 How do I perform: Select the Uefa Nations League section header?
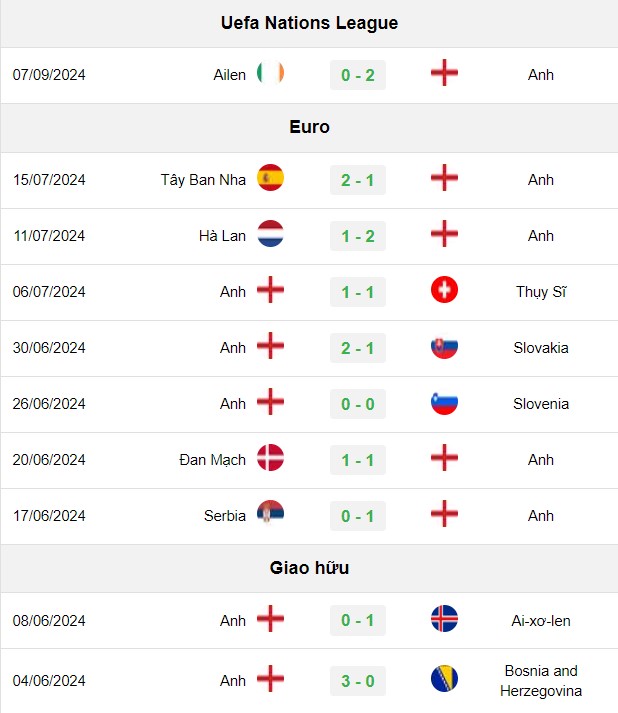tap(309, 23)
